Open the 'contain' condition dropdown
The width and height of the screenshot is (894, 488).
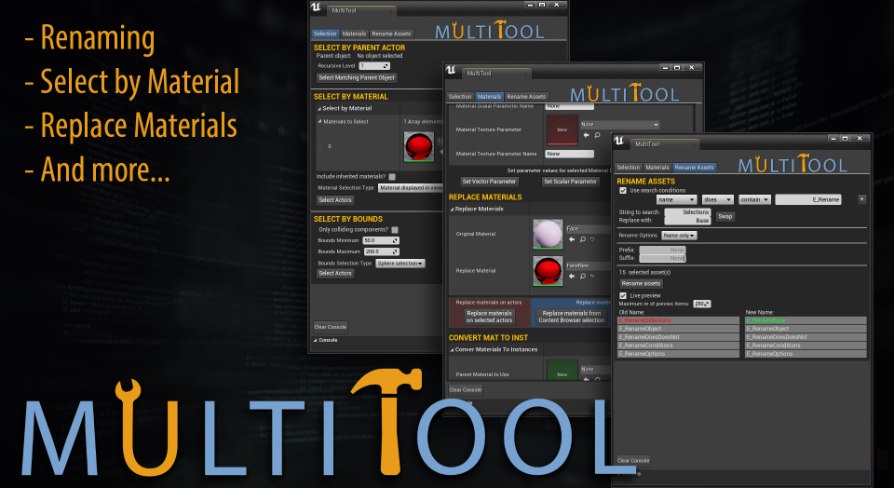(x=754, y=200)
